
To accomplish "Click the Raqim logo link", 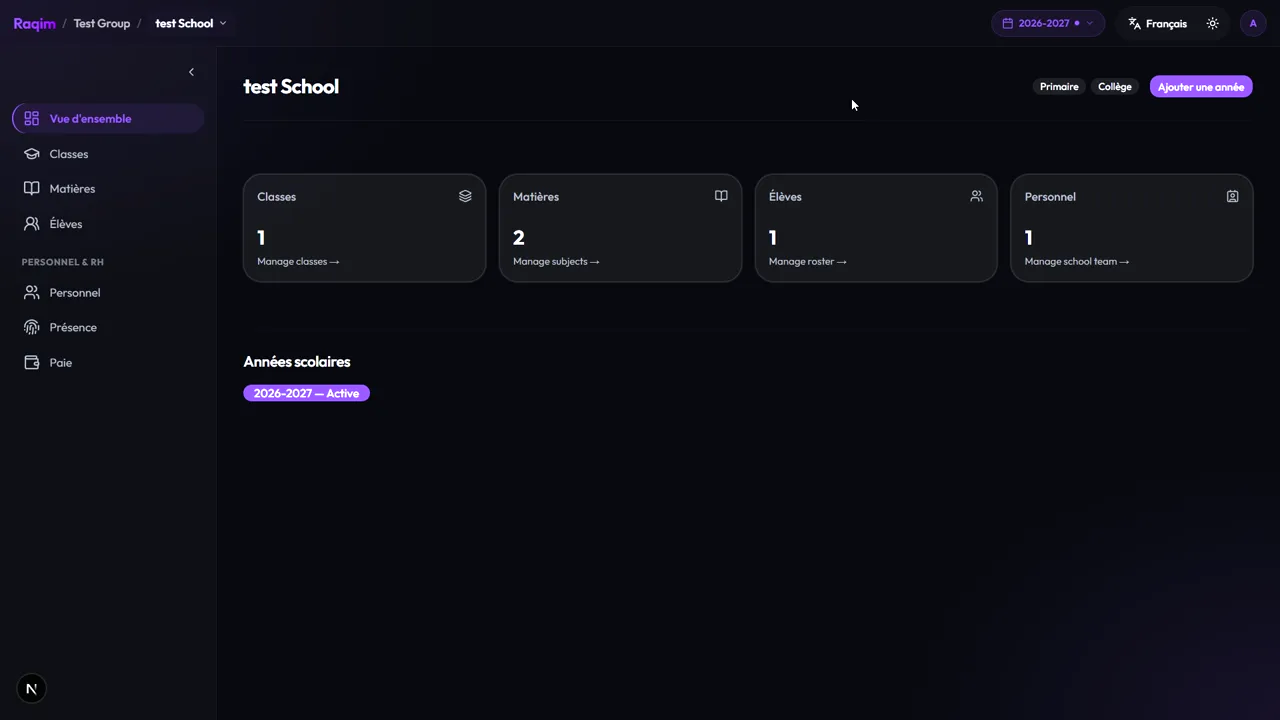I will tap(35, 23).
